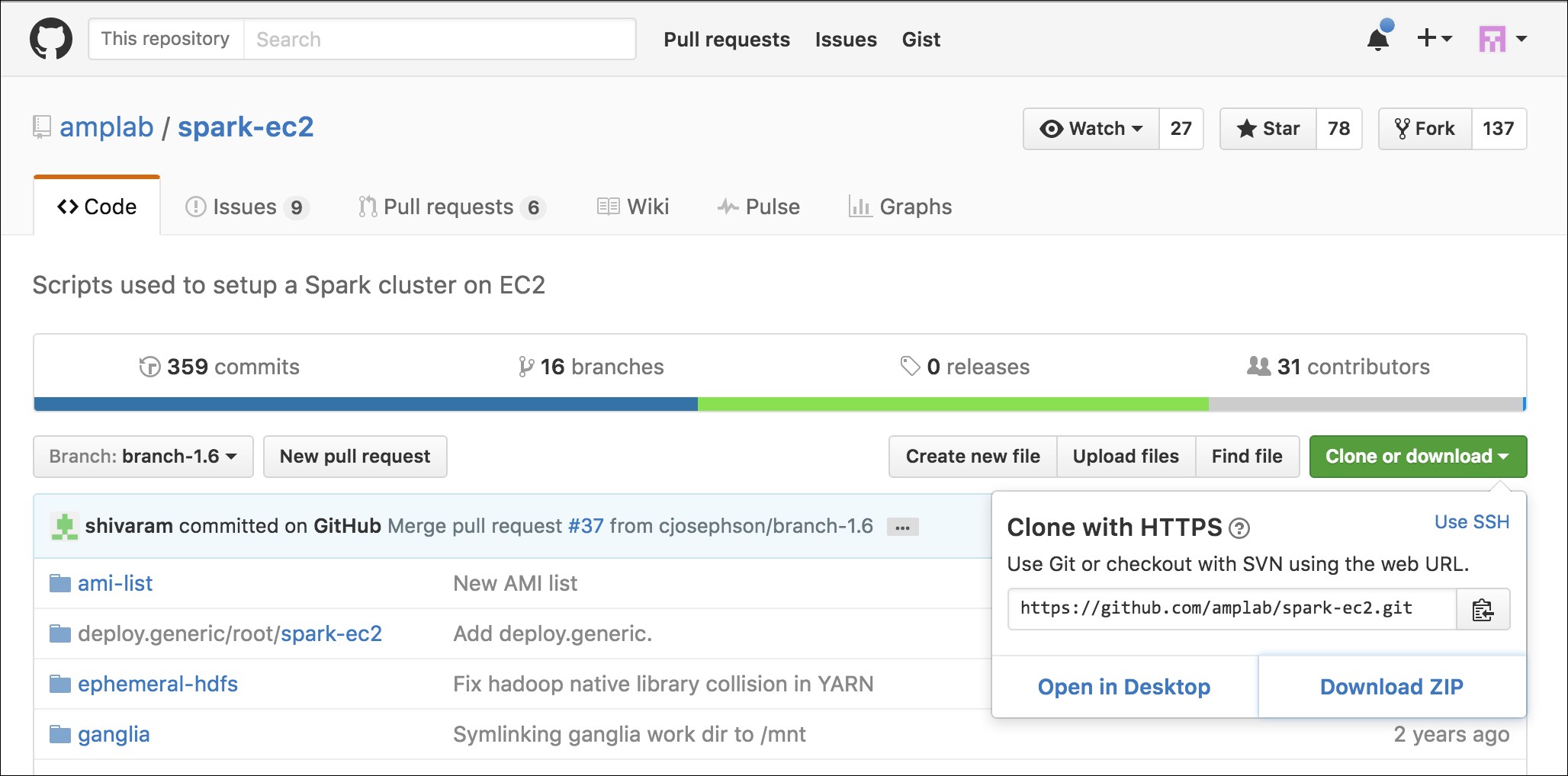Open the spark-ec2 repository title link
This screenshot has height=776, width=1568.
[x=246, y=127]
